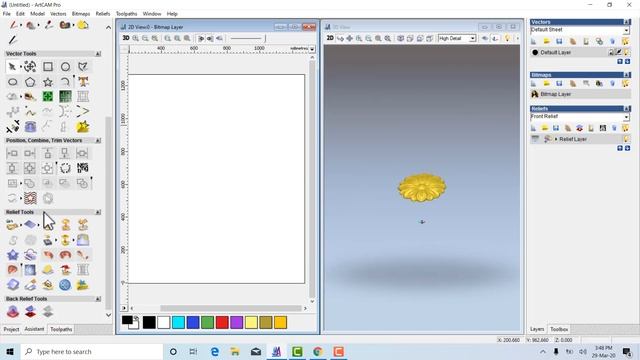Toggle all bitmap layers visibility bulb

point(625,83)
